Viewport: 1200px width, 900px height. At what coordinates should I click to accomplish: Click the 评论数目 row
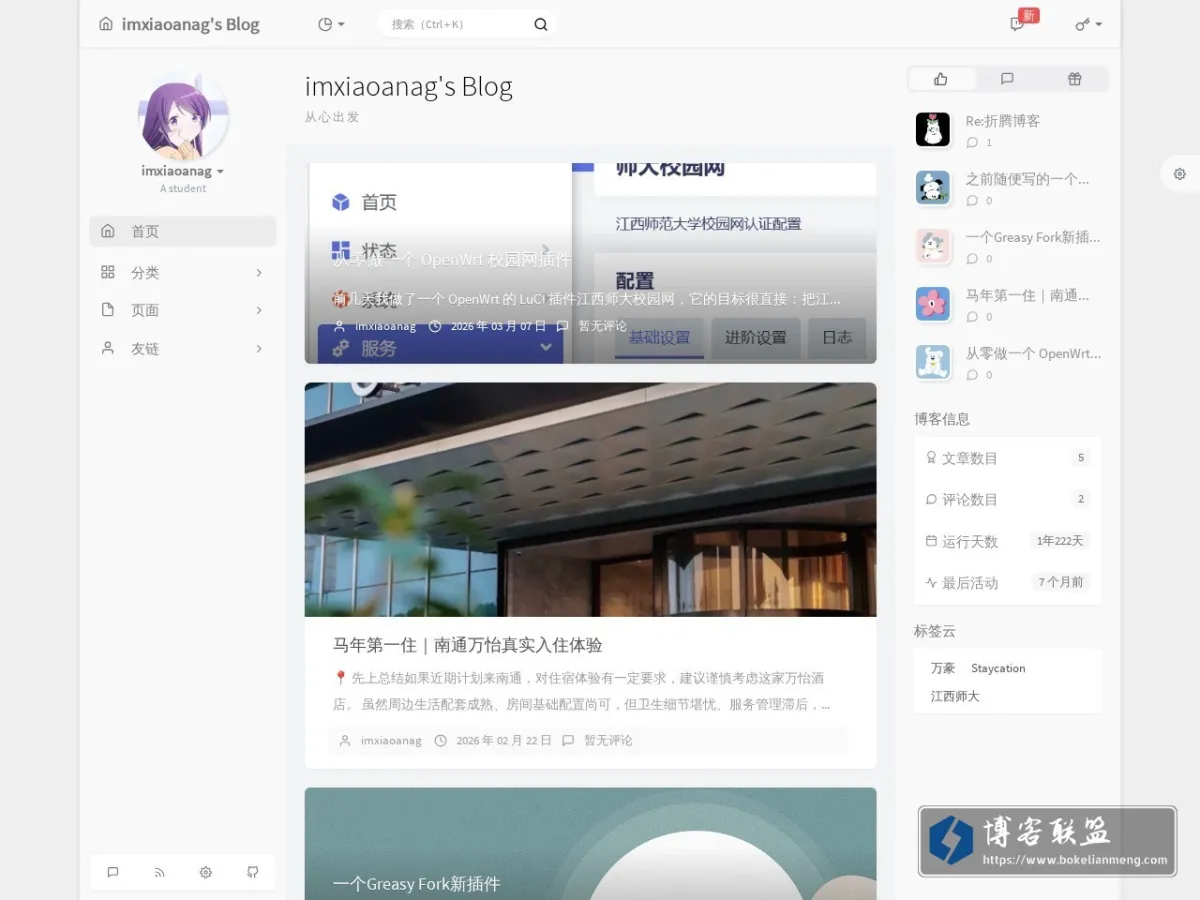point(1007,499)
